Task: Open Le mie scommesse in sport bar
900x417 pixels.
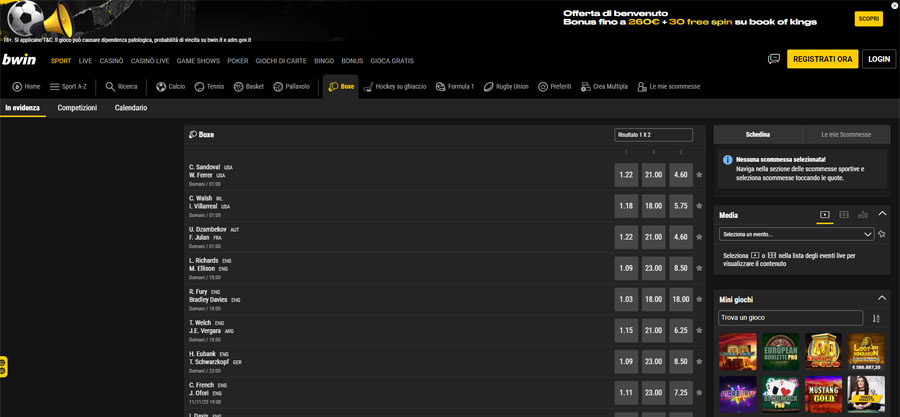Action: tap(669, 87)
